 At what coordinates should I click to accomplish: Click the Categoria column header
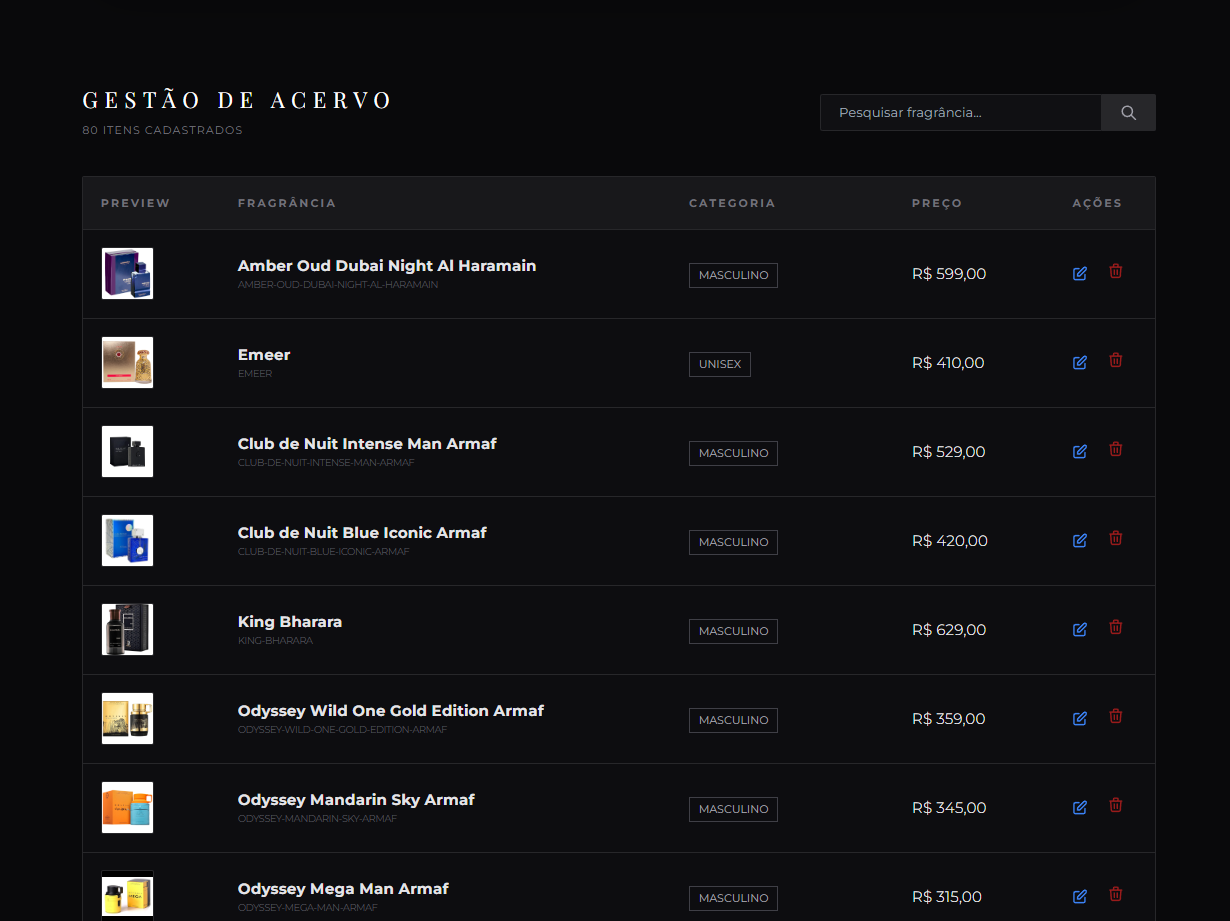[x=732, y=203]
